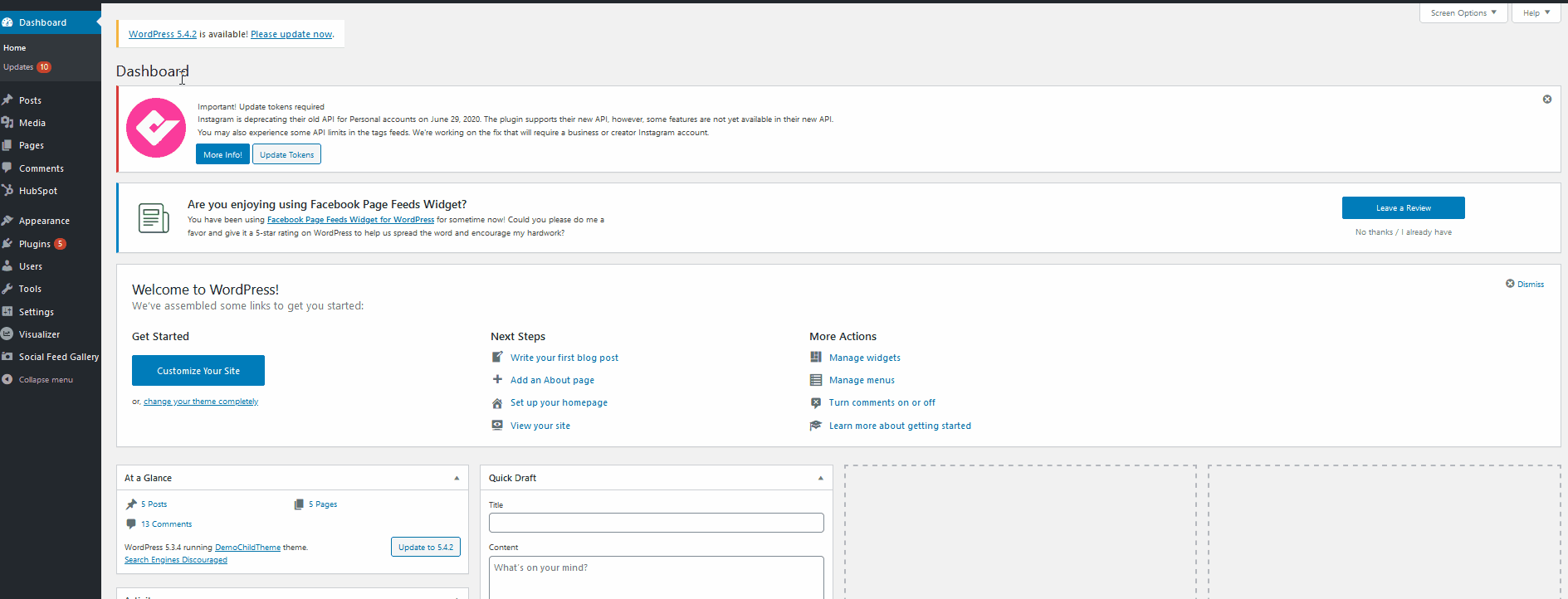Click Manage widgets link
This screenshot has height=599, width=1568.
point(865,358)
